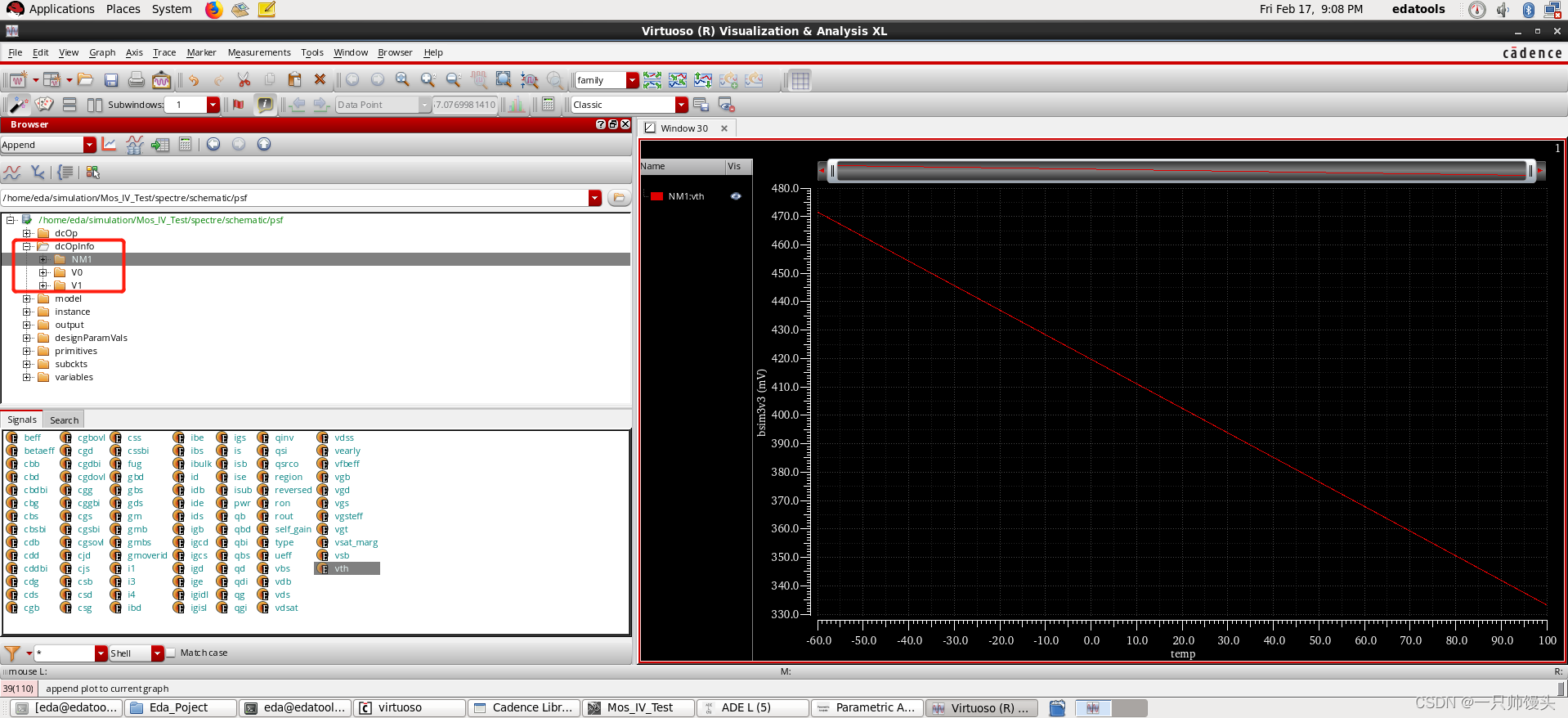Click the Y-axis signal filter icon
The height and width of the screenshot is (718, 1568).
point(38,172)
